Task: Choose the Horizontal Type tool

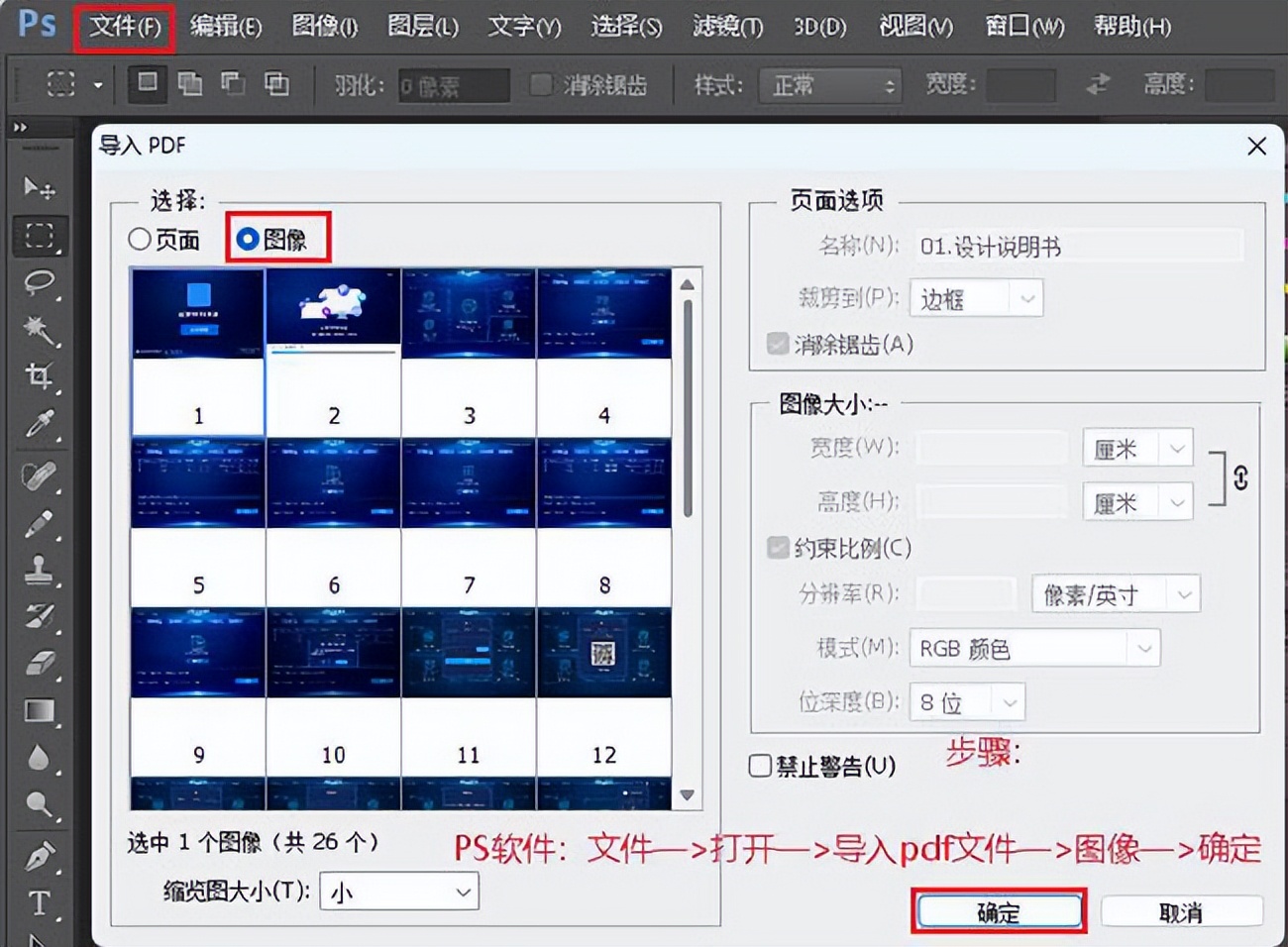Action: coord(40,903)
